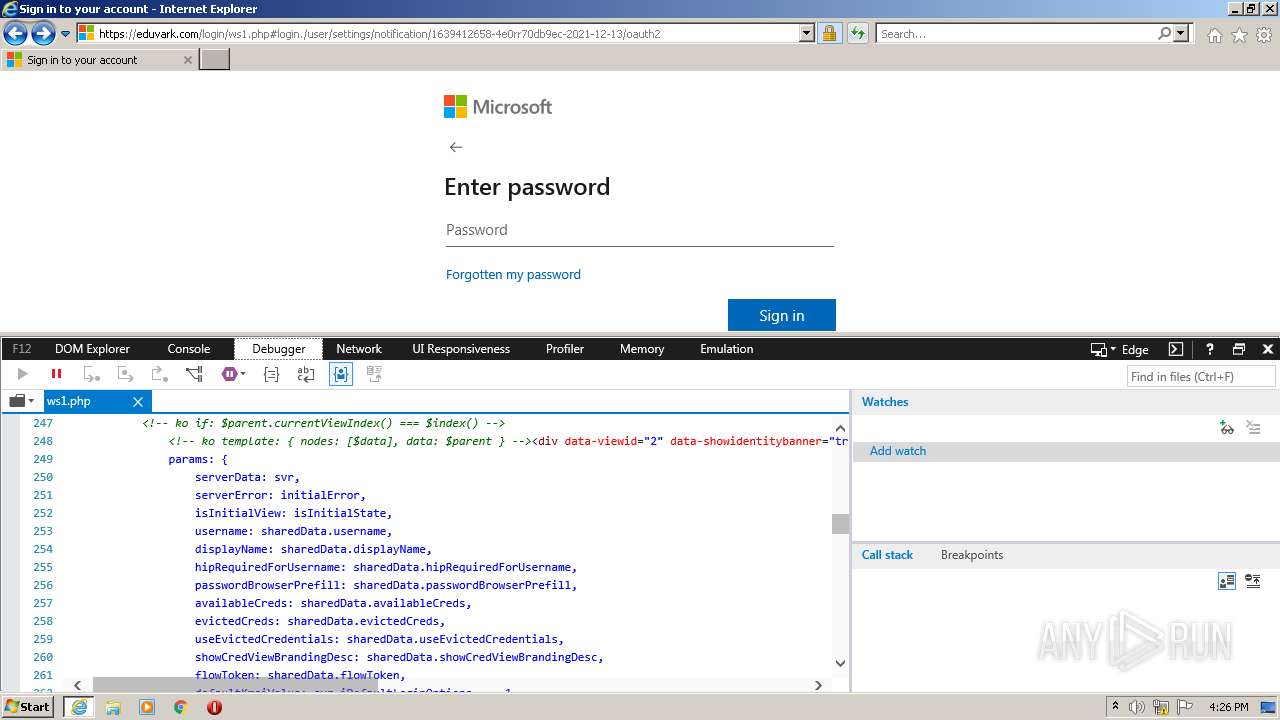Open the Profiler tab
The width and height of the screenshot is (1280, 720).
tap(565, 349)
